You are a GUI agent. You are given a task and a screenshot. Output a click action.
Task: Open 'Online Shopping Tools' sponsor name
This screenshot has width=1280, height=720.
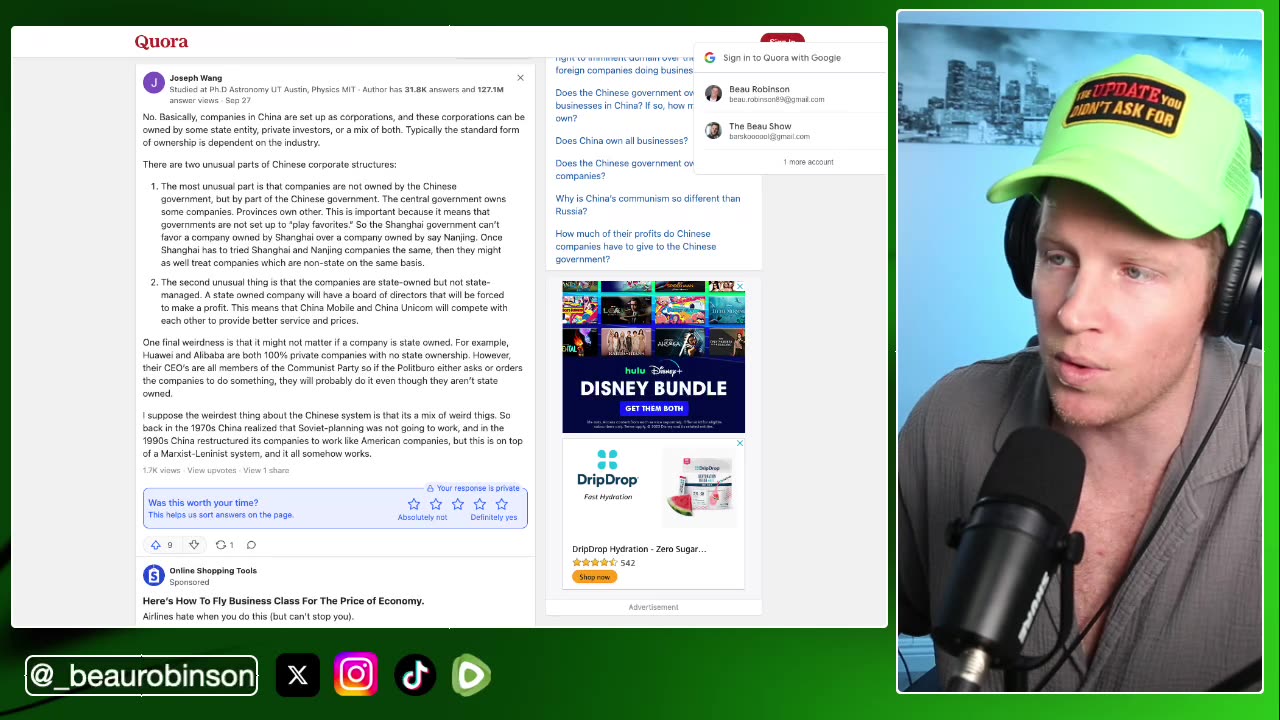pyautogui.click(x=213, y=570)
